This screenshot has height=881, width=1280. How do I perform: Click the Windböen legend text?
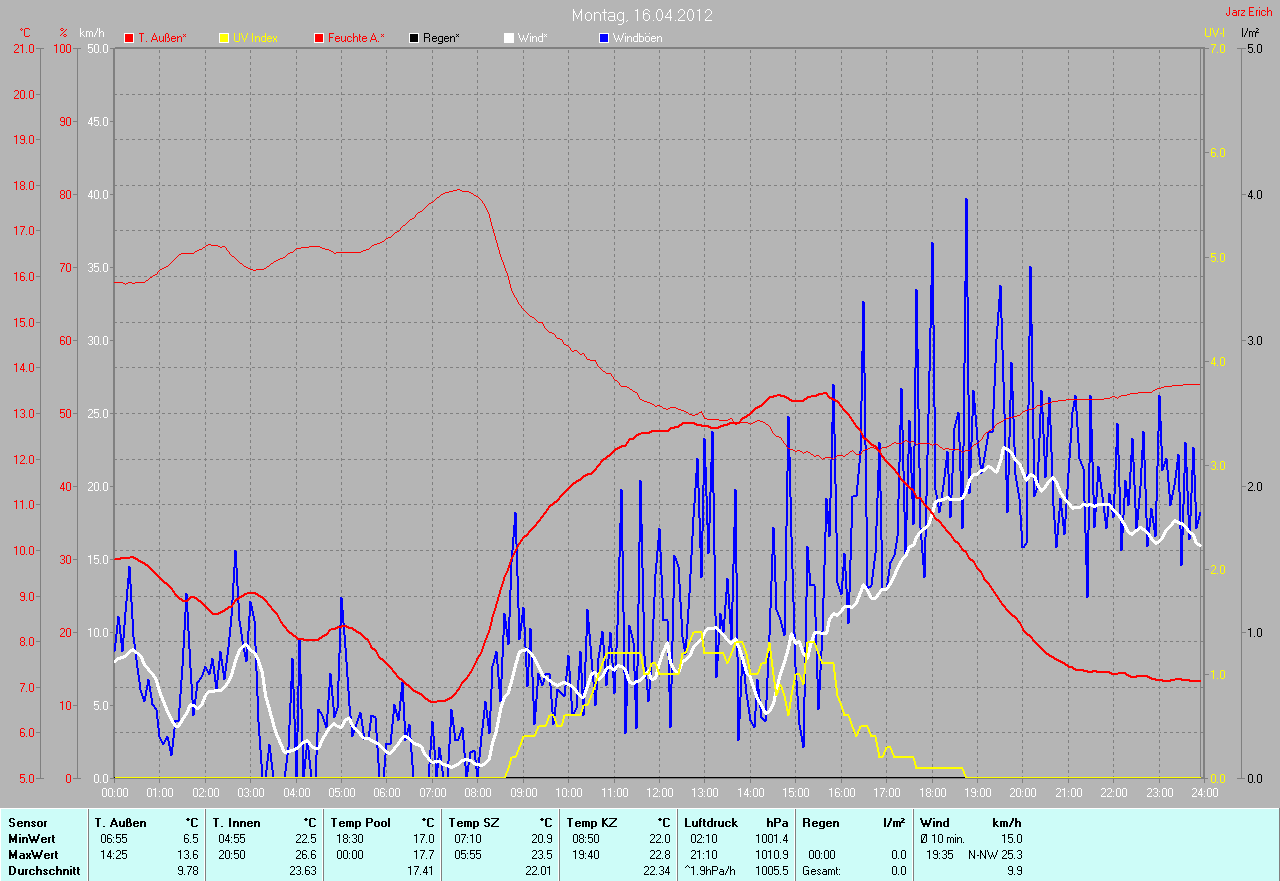(x=637, y=38)
